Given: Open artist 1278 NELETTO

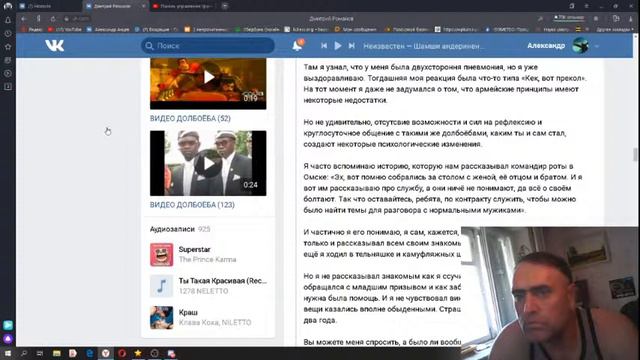Looking at the screenshot, I should tap(203, 291).
